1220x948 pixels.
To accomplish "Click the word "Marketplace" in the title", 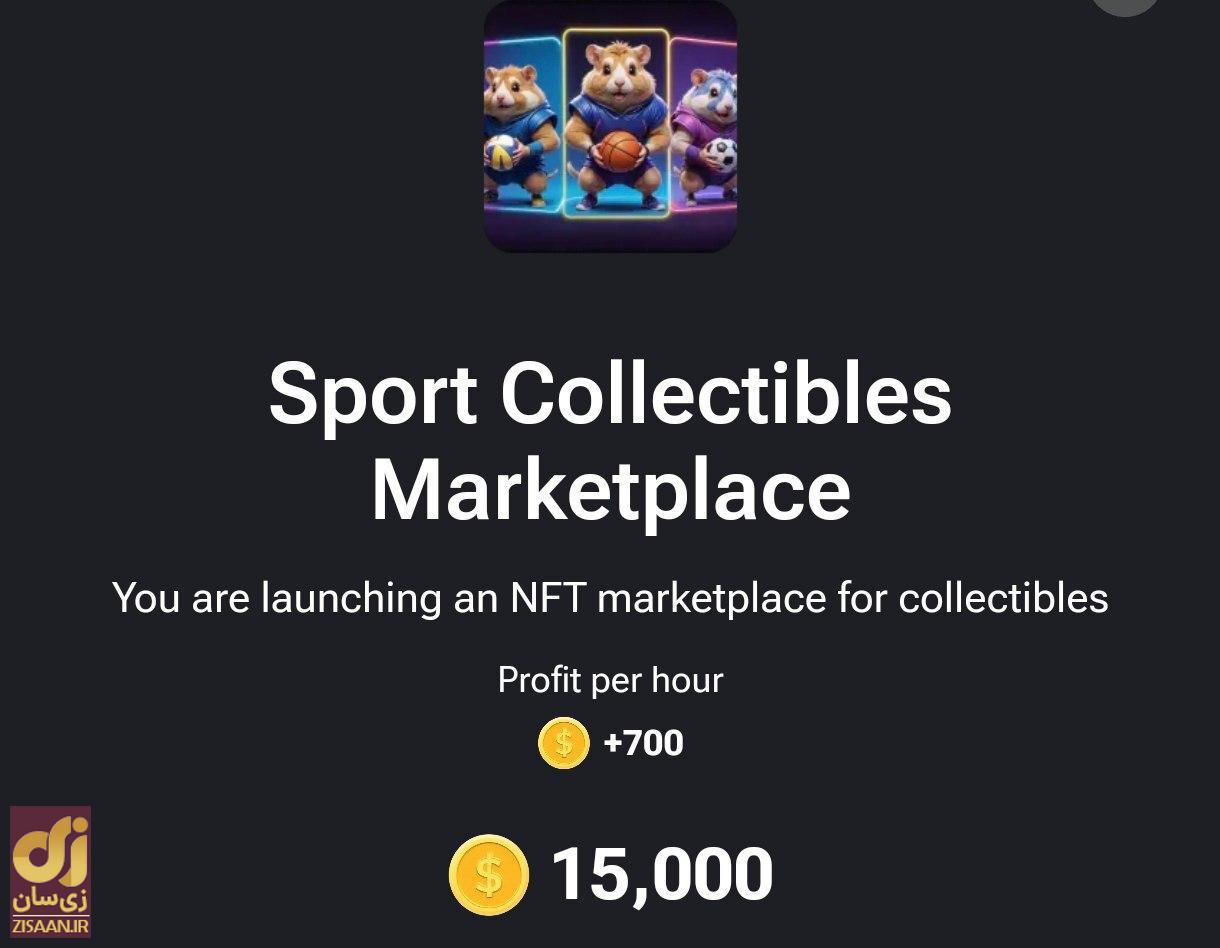I will click(x=610, y=491).
